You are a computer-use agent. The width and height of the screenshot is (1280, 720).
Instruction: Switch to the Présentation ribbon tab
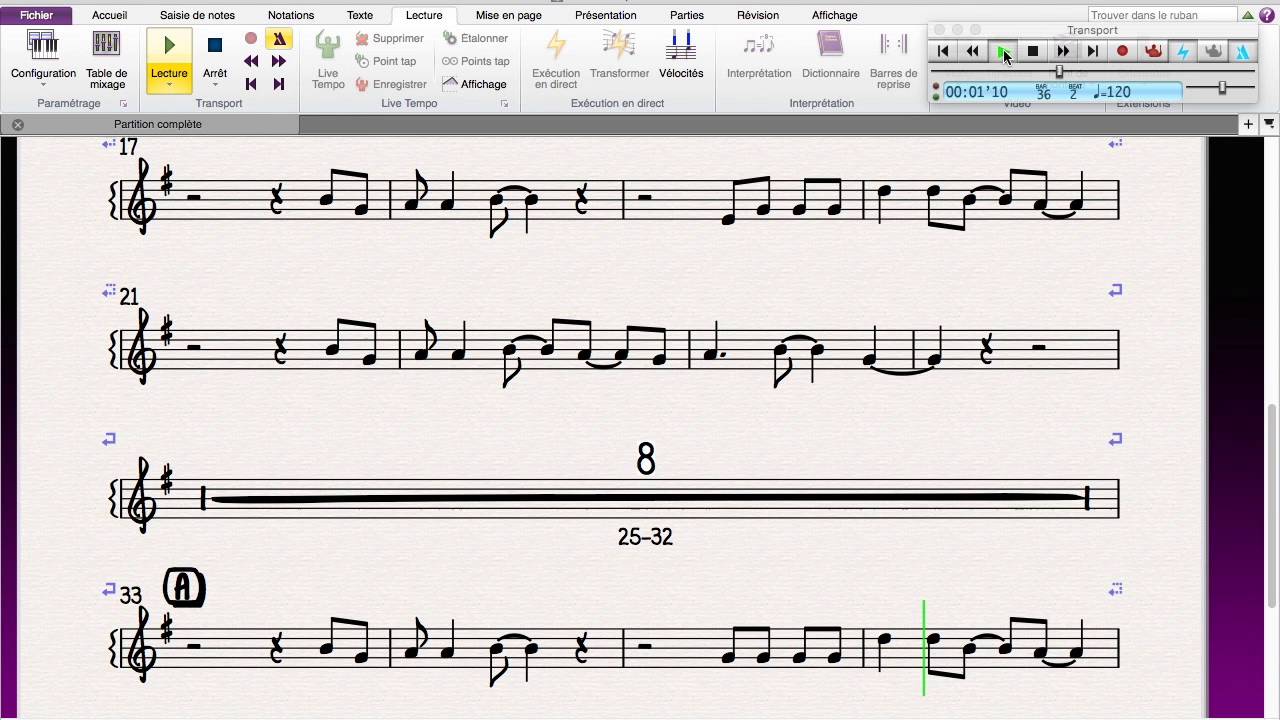coord(606,15)
